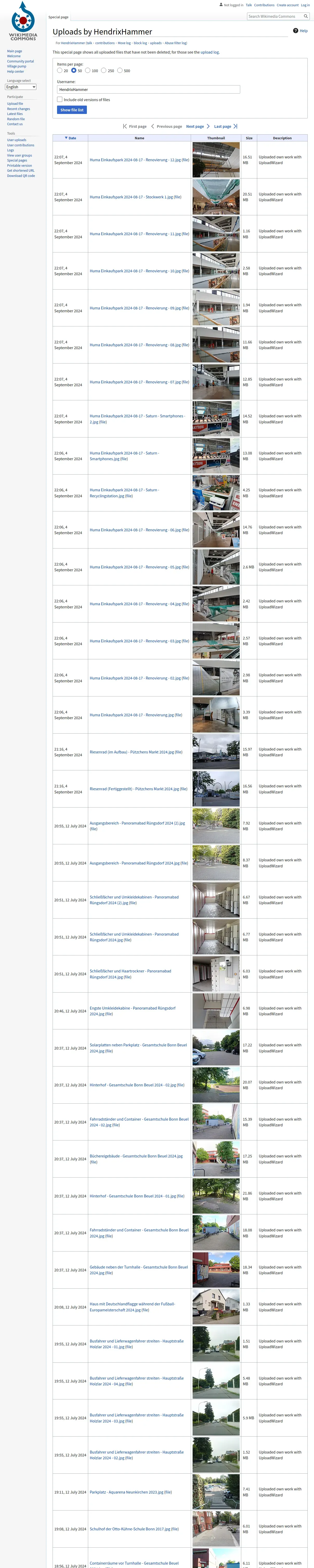The width and height of the screenshot is (314, 1568).
Task: Click Get shortened URL in sidebar
Action: pyautogui.click(x=21, y=170)
